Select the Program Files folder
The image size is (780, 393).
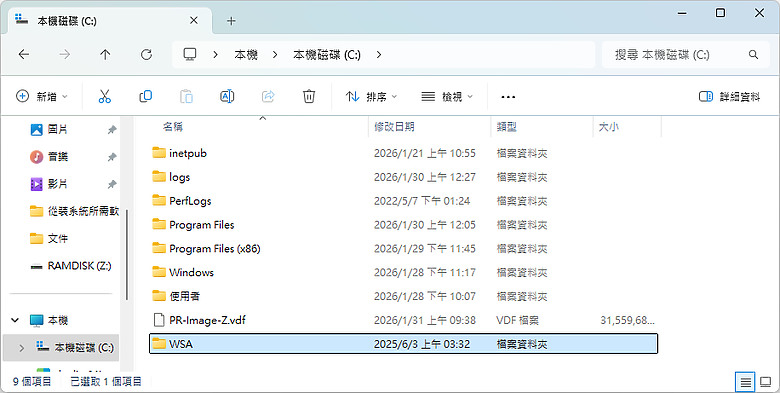click(404, 225)
